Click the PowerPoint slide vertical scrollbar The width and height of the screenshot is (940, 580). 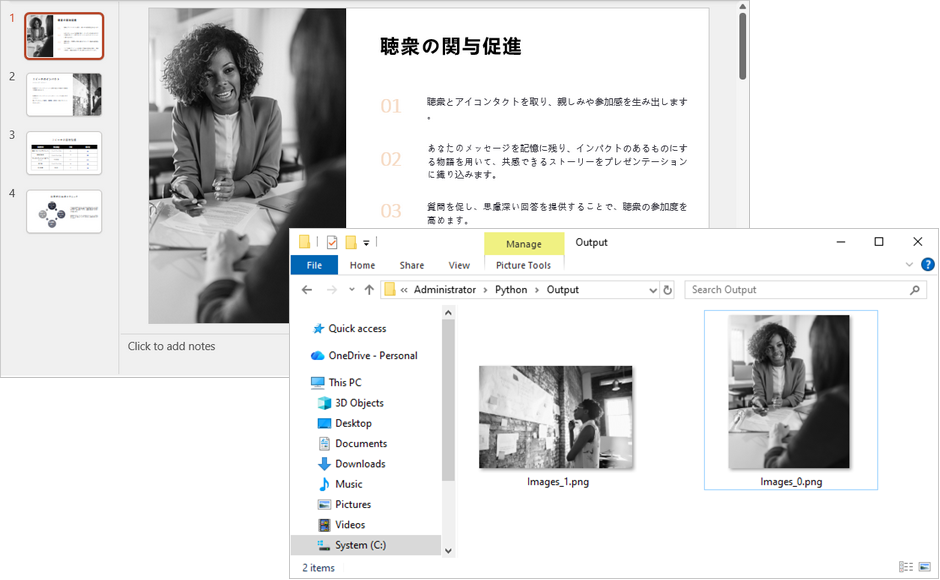pos(742,46)
